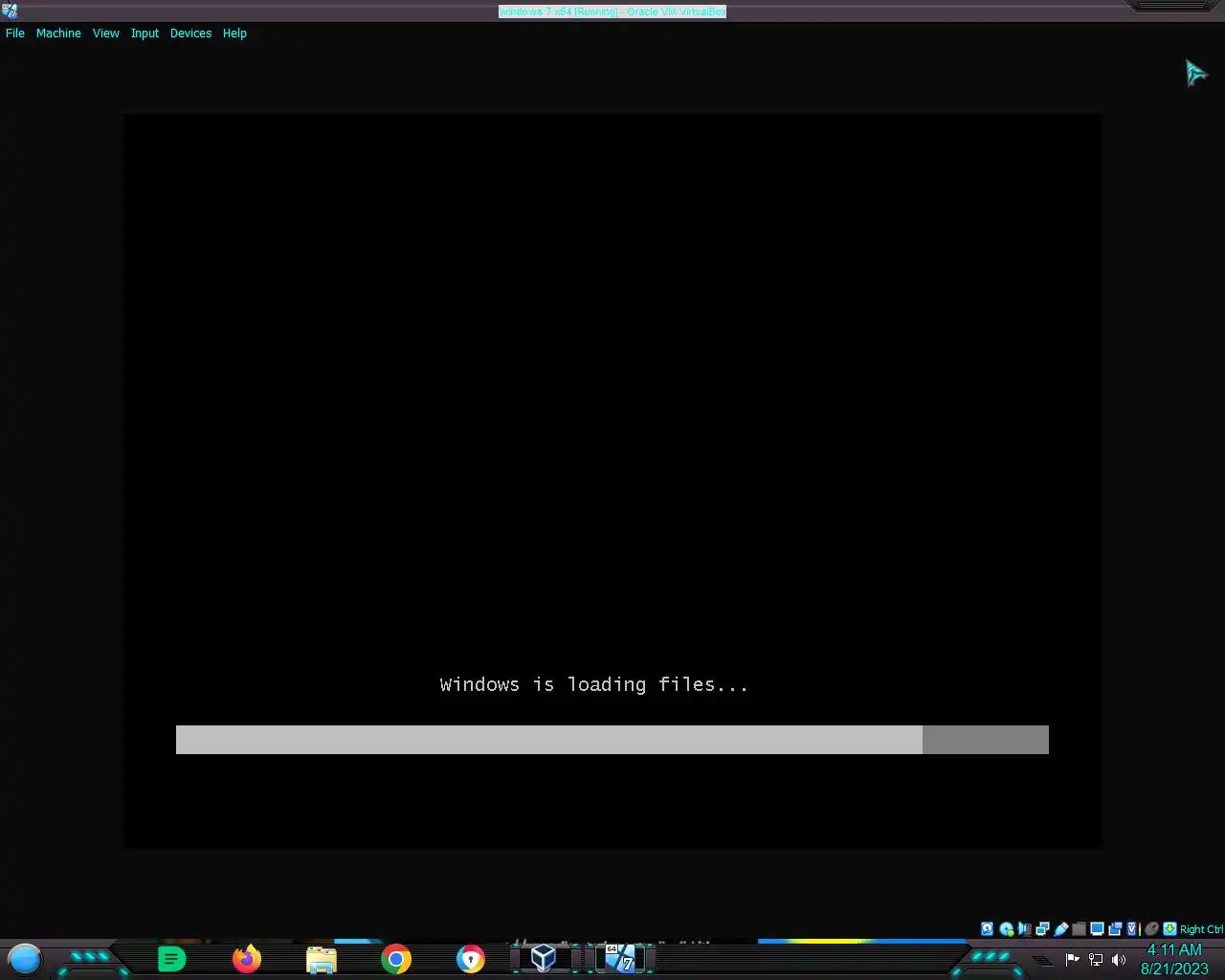This screenshot has width=1225, height=980.
Task: Open the File menu
Action: pos(15,33)
